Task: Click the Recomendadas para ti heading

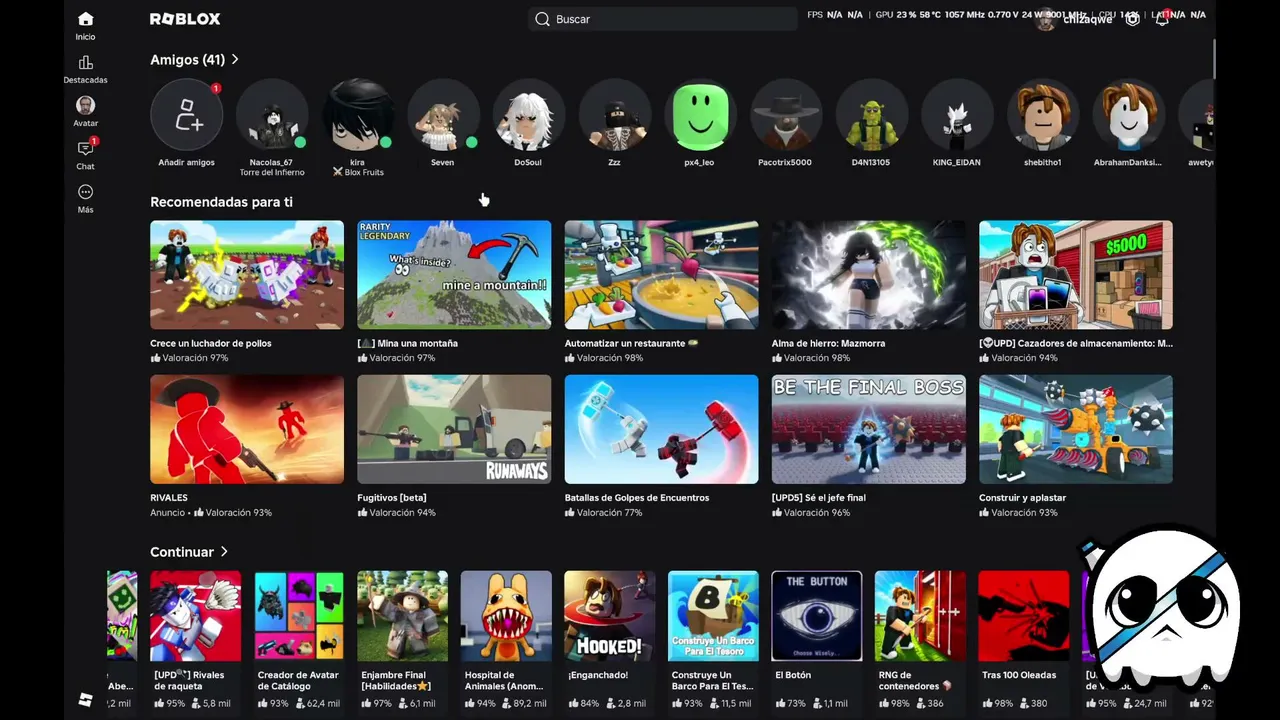Action: coord(221,202)
